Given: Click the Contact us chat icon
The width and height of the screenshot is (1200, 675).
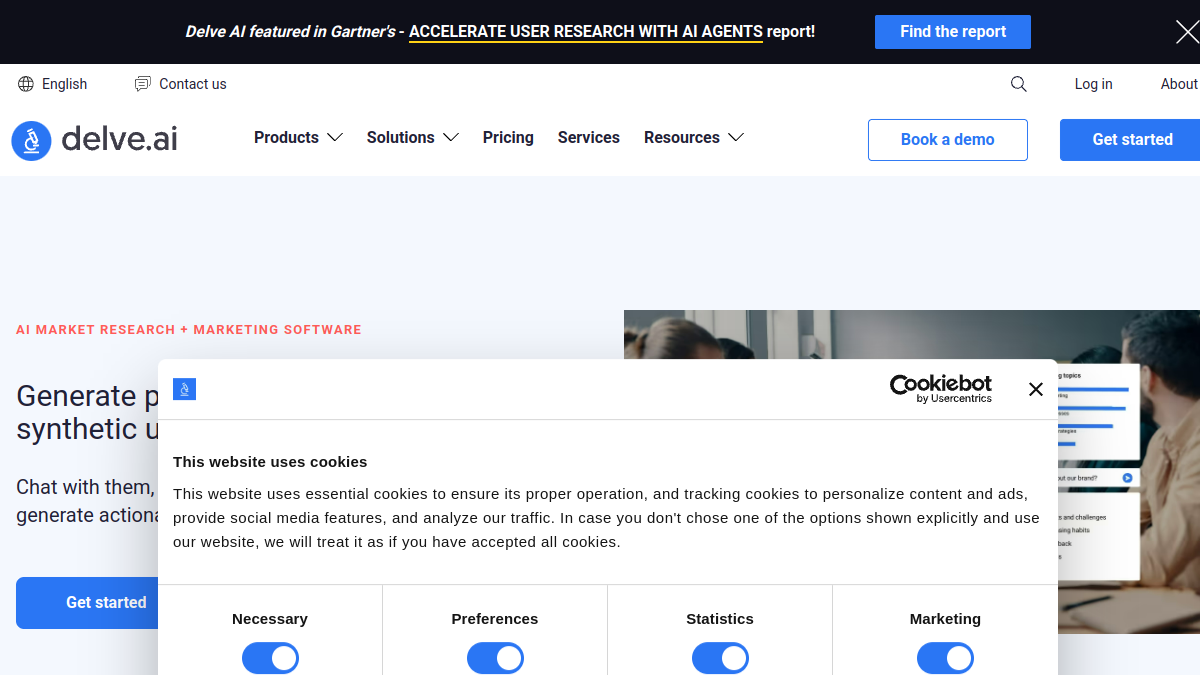Looking at the screenshot, I should tap(143, 84).
